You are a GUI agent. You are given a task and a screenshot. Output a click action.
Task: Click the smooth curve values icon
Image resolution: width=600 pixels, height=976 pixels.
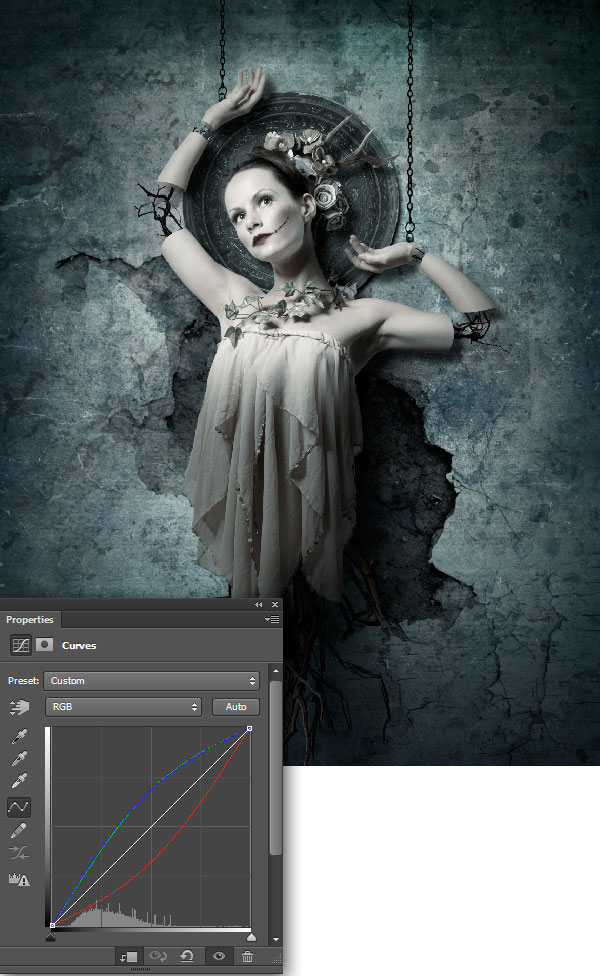(19, 853)
